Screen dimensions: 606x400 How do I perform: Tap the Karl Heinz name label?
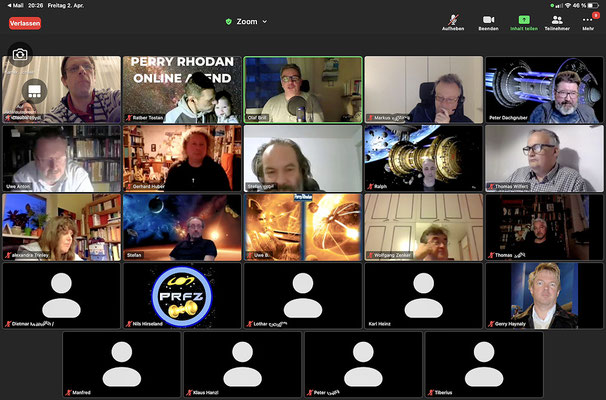tap(380, 324)
